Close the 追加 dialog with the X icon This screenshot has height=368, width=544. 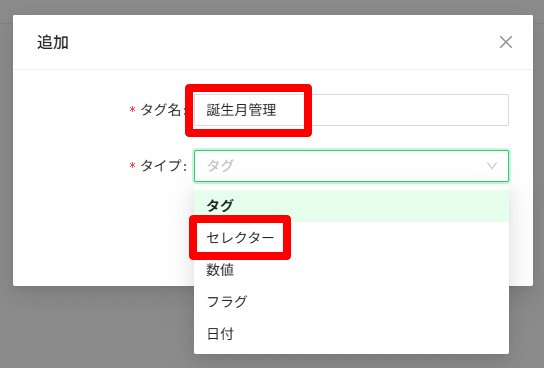click(x=505, y=42)
